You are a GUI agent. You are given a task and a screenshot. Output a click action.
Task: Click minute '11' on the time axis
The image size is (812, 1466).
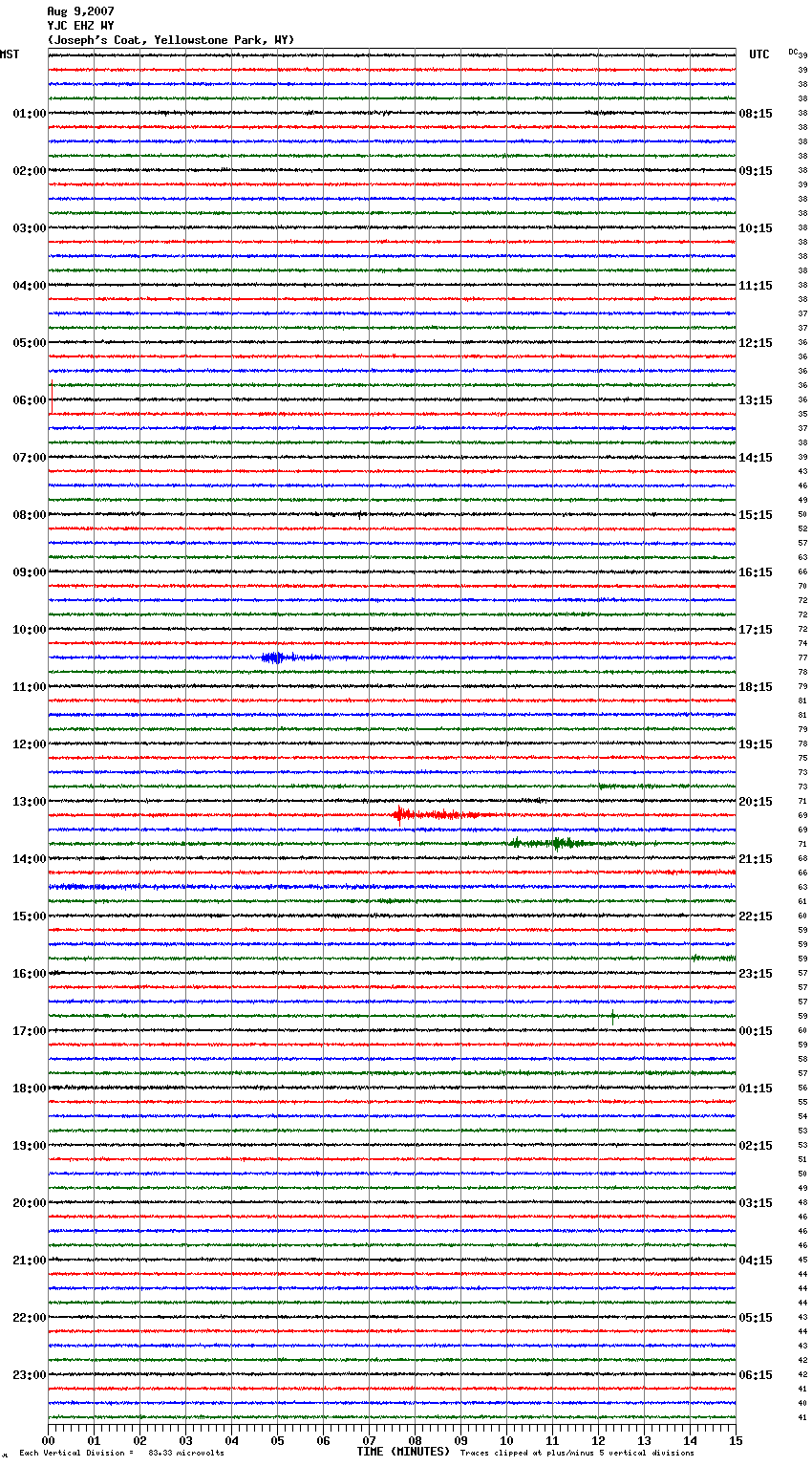coord(552,1440)
